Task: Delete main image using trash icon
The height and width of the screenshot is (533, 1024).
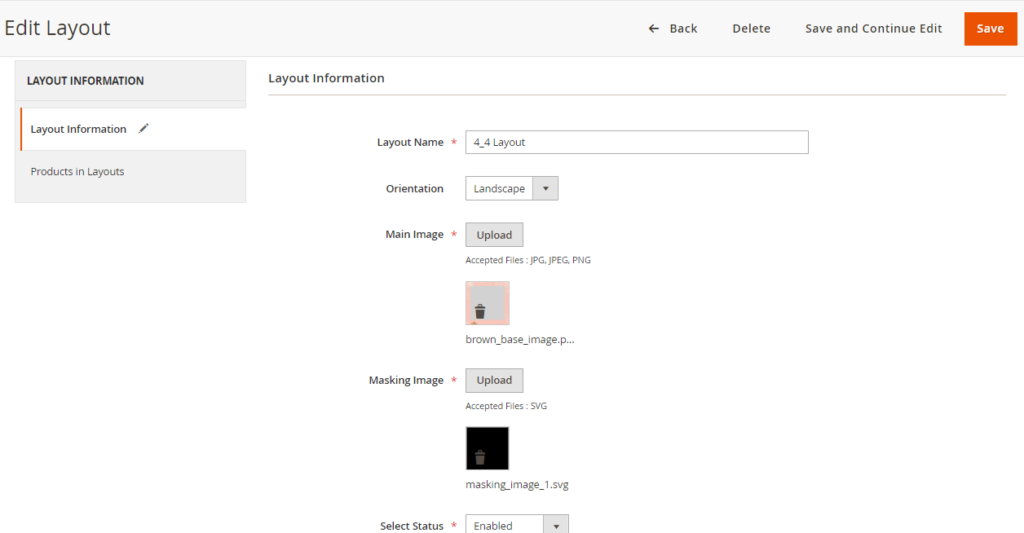Action: pos(480,311)
